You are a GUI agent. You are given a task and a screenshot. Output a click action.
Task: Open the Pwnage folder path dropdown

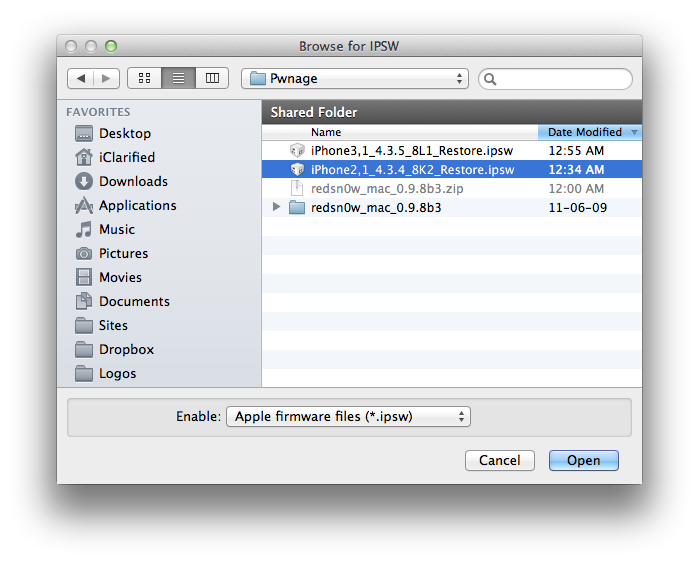(355, 78)
